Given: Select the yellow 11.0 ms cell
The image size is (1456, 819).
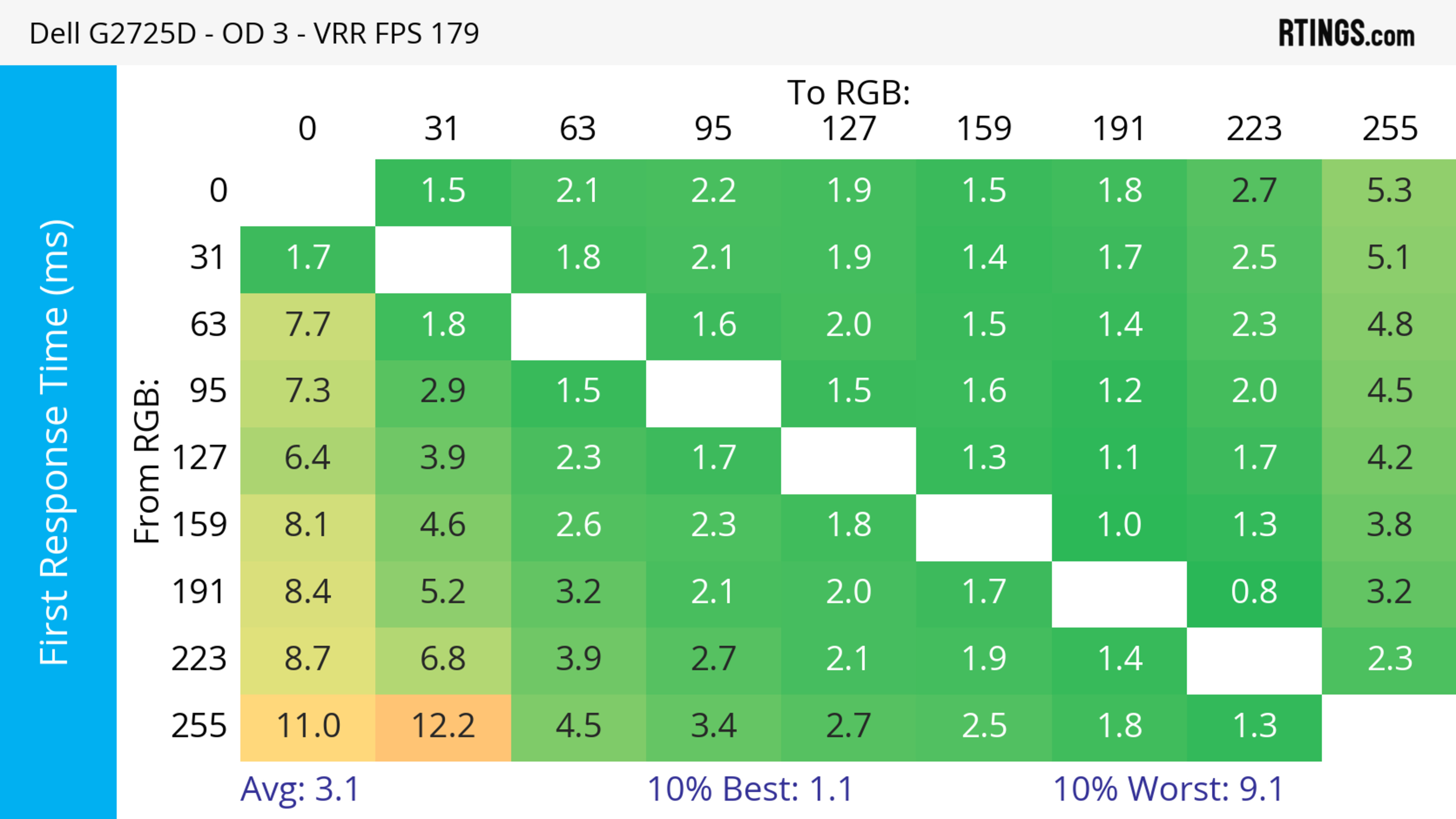Looking at the screenshot, I should (x=308, y=727).
